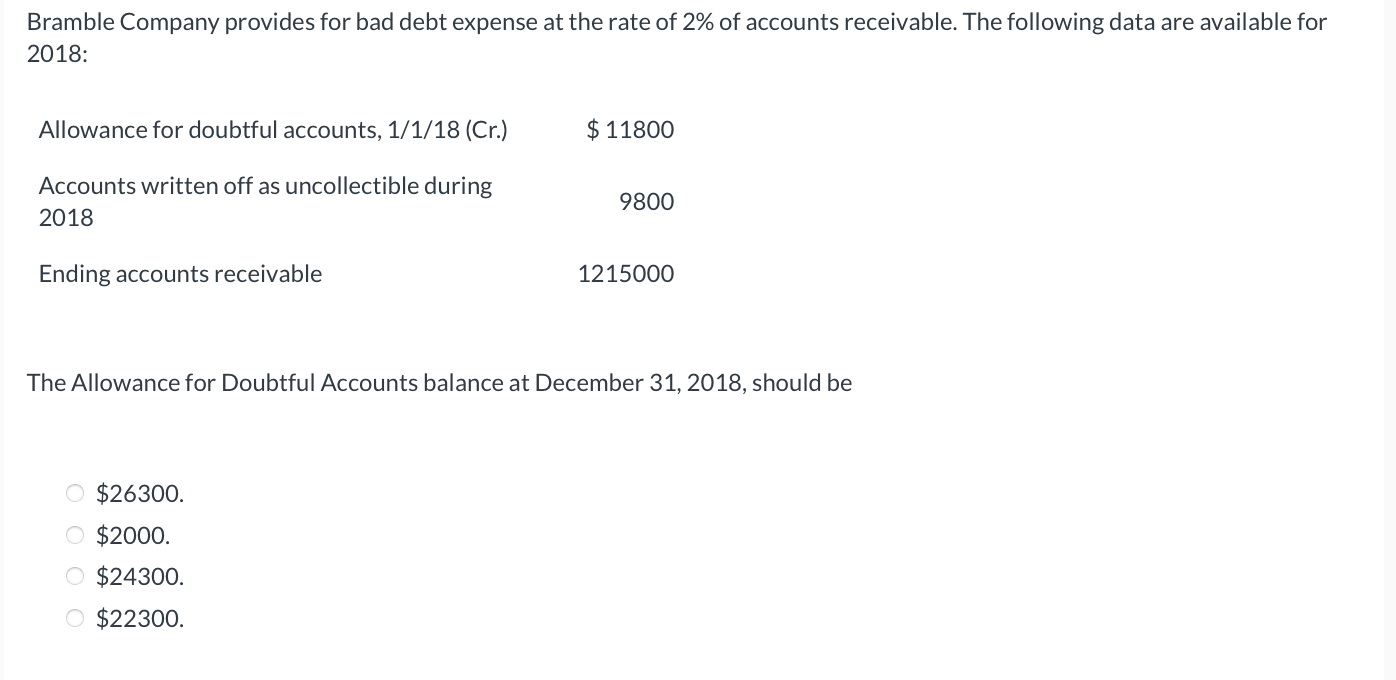Click the December 31, 2018 question sentence

pyautogui.click(x=439, y=382)
